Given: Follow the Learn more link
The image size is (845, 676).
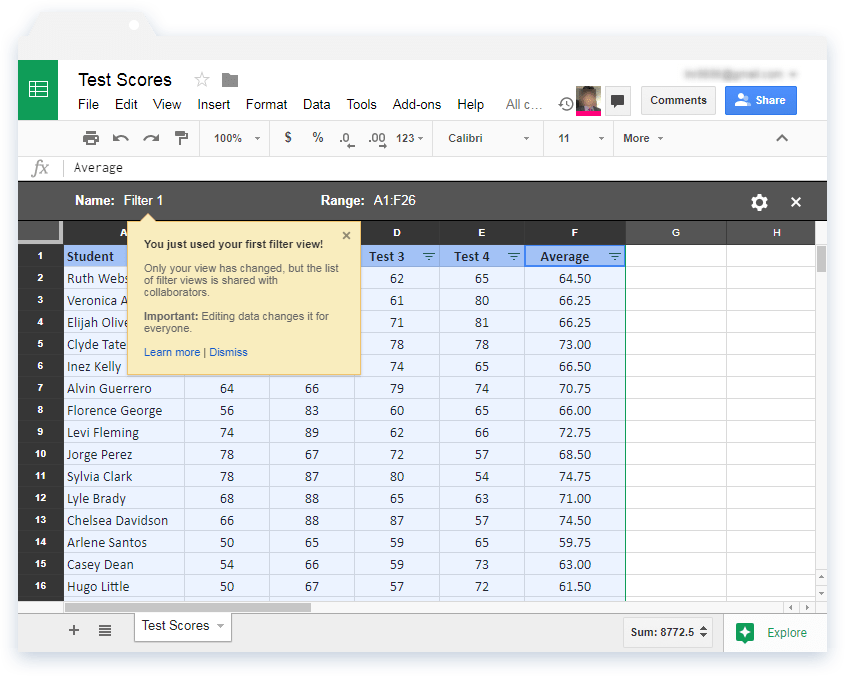Looking at the screenshot, I should 172,352.
